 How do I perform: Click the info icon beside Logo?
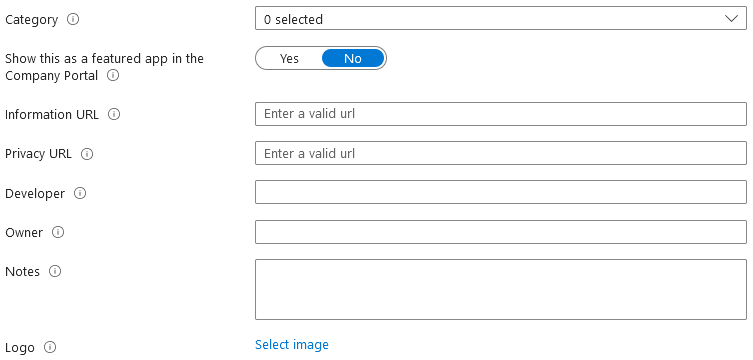(x=50, y=347)
